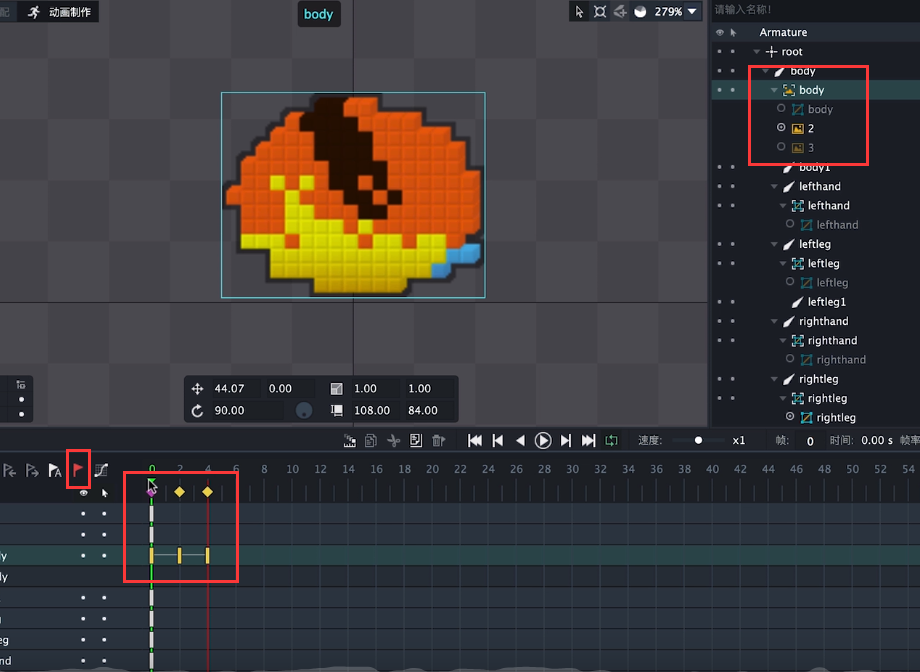920x672 pixels.
Task: Jump to the last frame
Action: [x=588, y=441]
